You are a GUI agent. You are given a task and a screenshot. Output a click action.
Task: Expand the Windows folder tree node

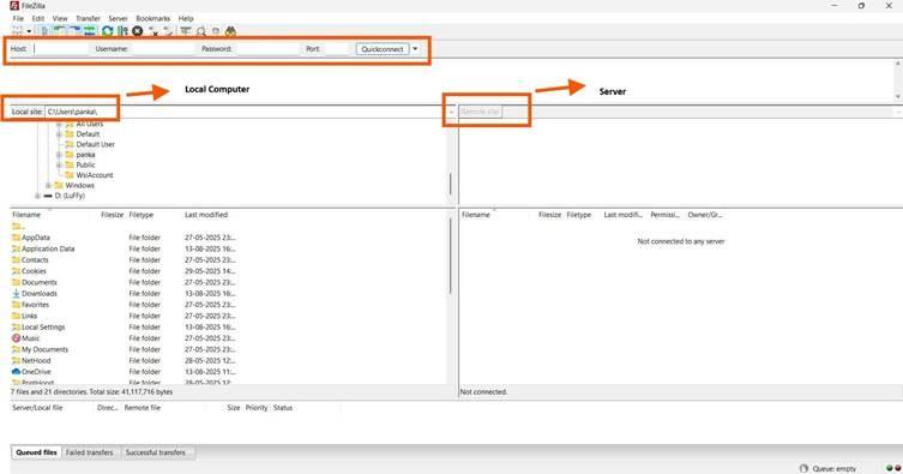(49, 185)
